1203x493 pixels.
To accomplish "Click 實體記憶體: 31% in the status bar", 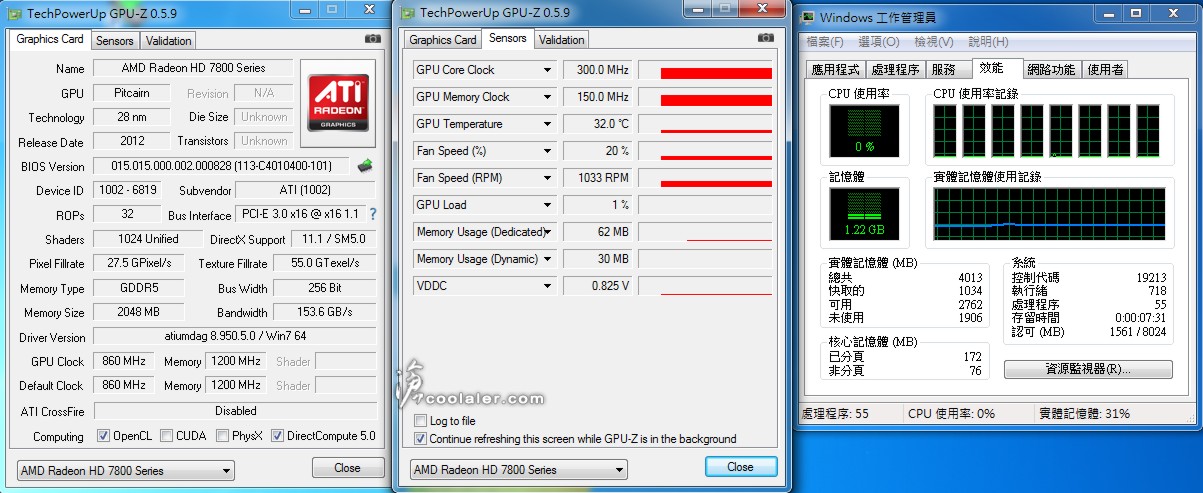I will click(1085, 413).
